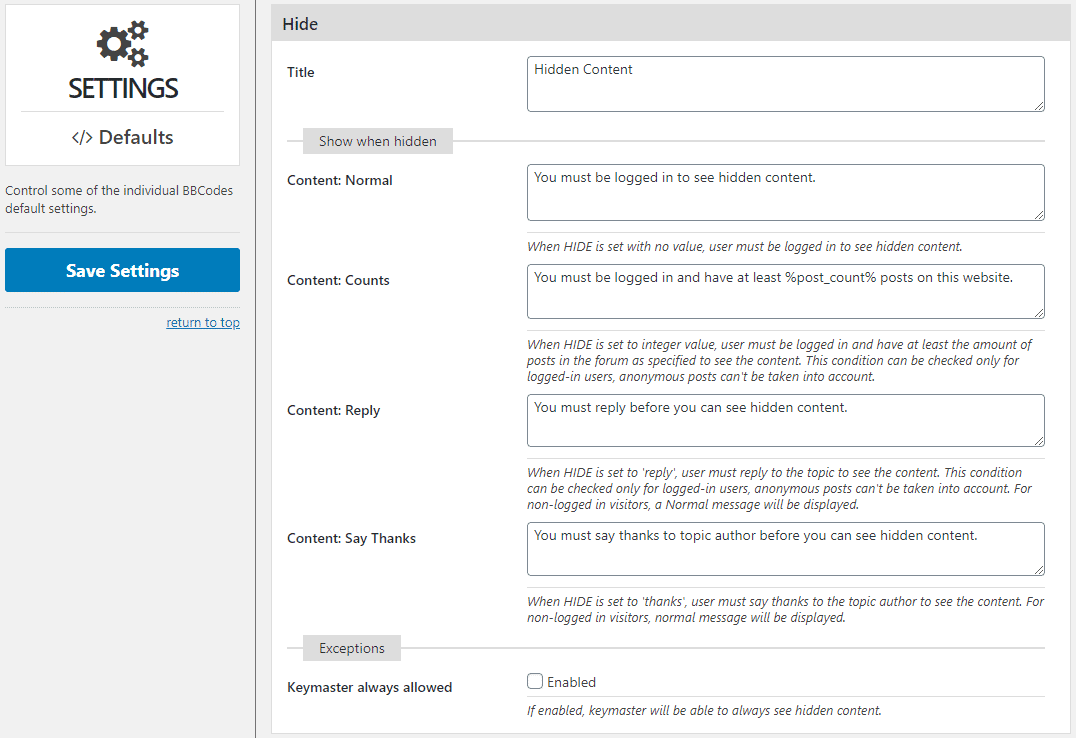
Task: Follow the return to top link
Action: (x=203, y=322)
